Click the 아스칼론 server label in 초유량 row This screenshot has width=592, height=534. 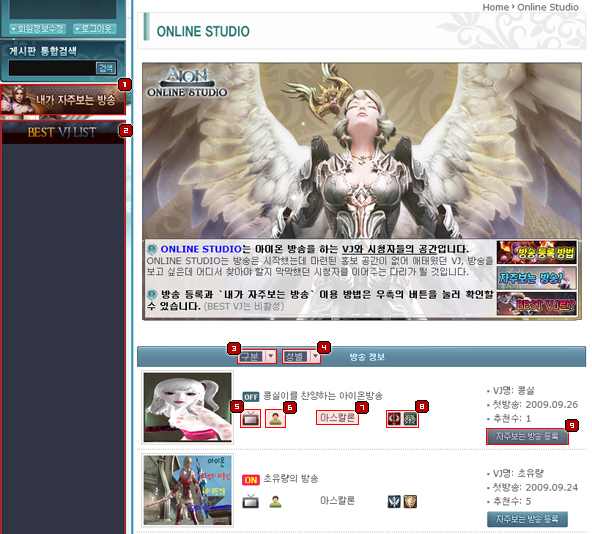click(x=337, y=500)
